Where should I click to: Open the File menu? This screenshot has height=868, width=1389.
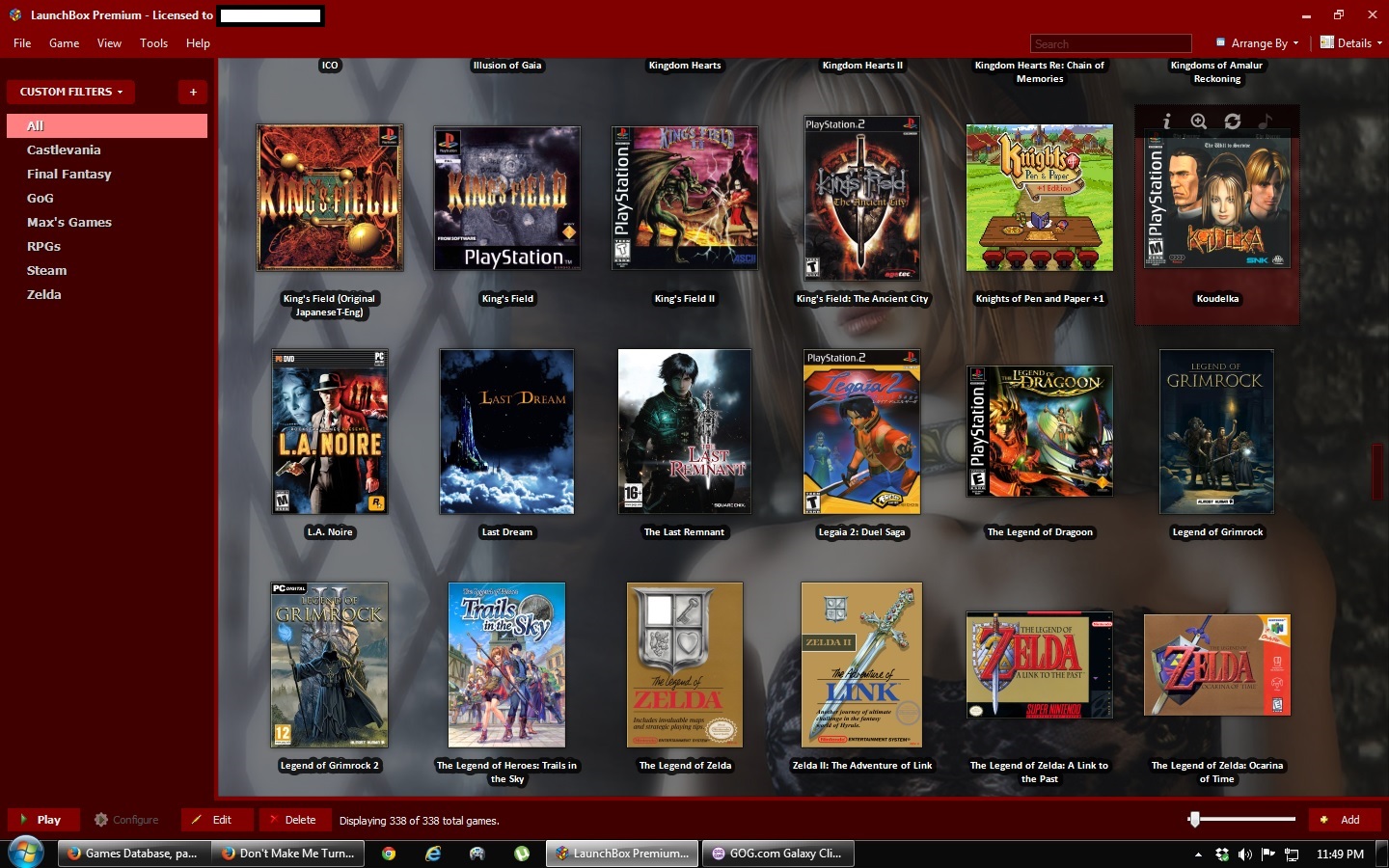(22, 43)
